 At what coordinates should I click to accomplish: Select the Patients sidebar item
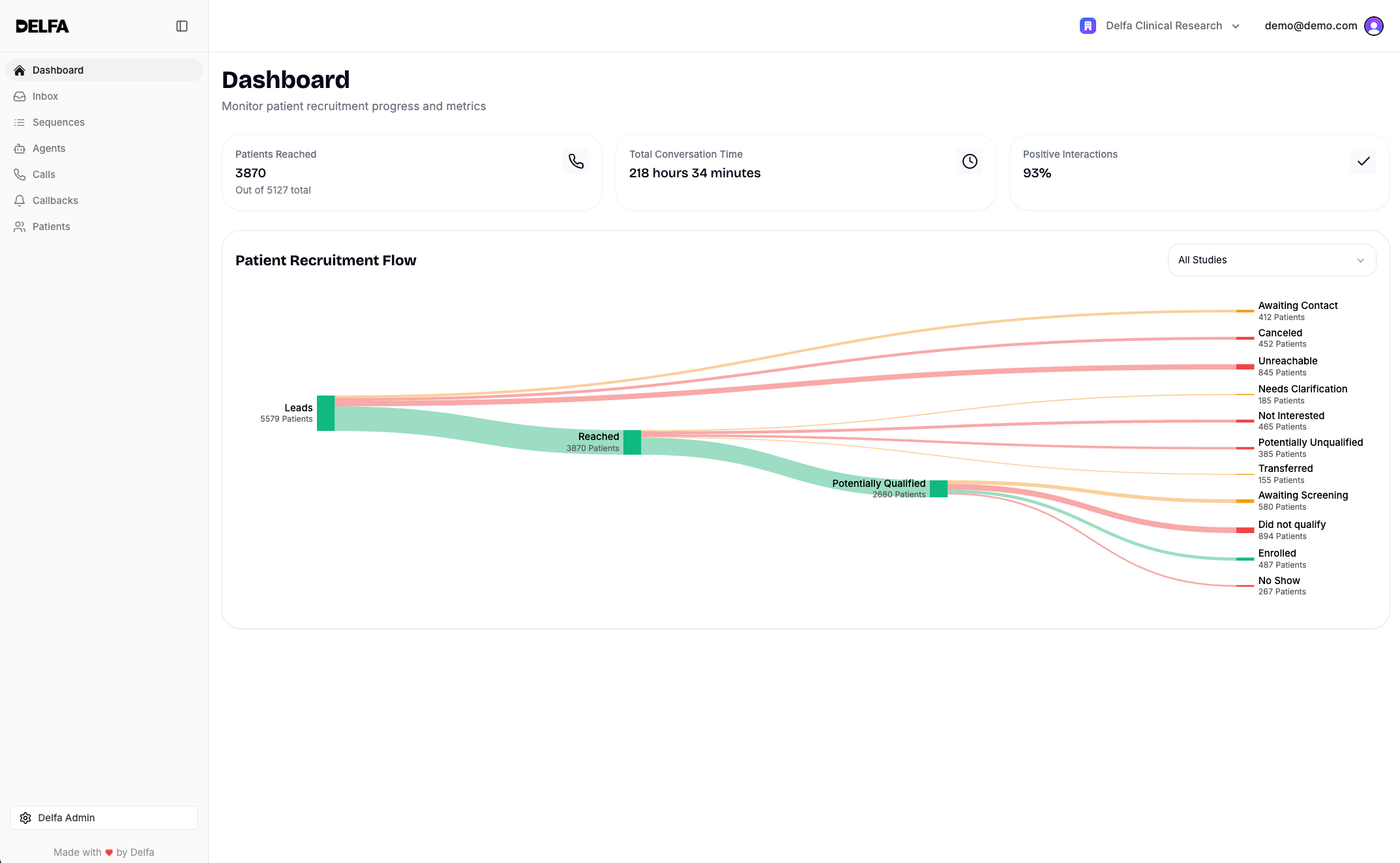(x=51, y=227)
